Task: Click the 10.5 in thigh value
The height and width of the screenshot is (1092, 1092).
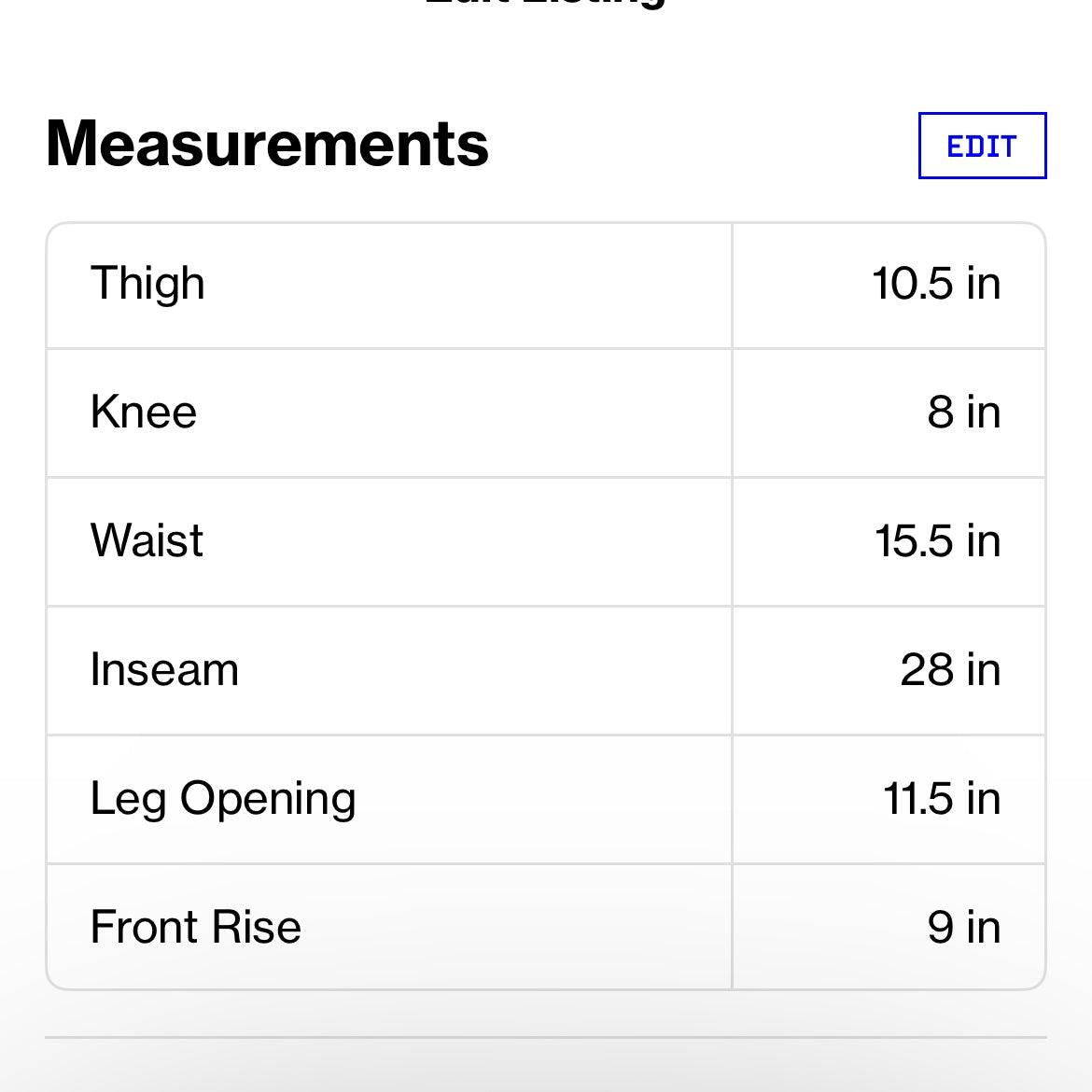Action: pos(935,284)
